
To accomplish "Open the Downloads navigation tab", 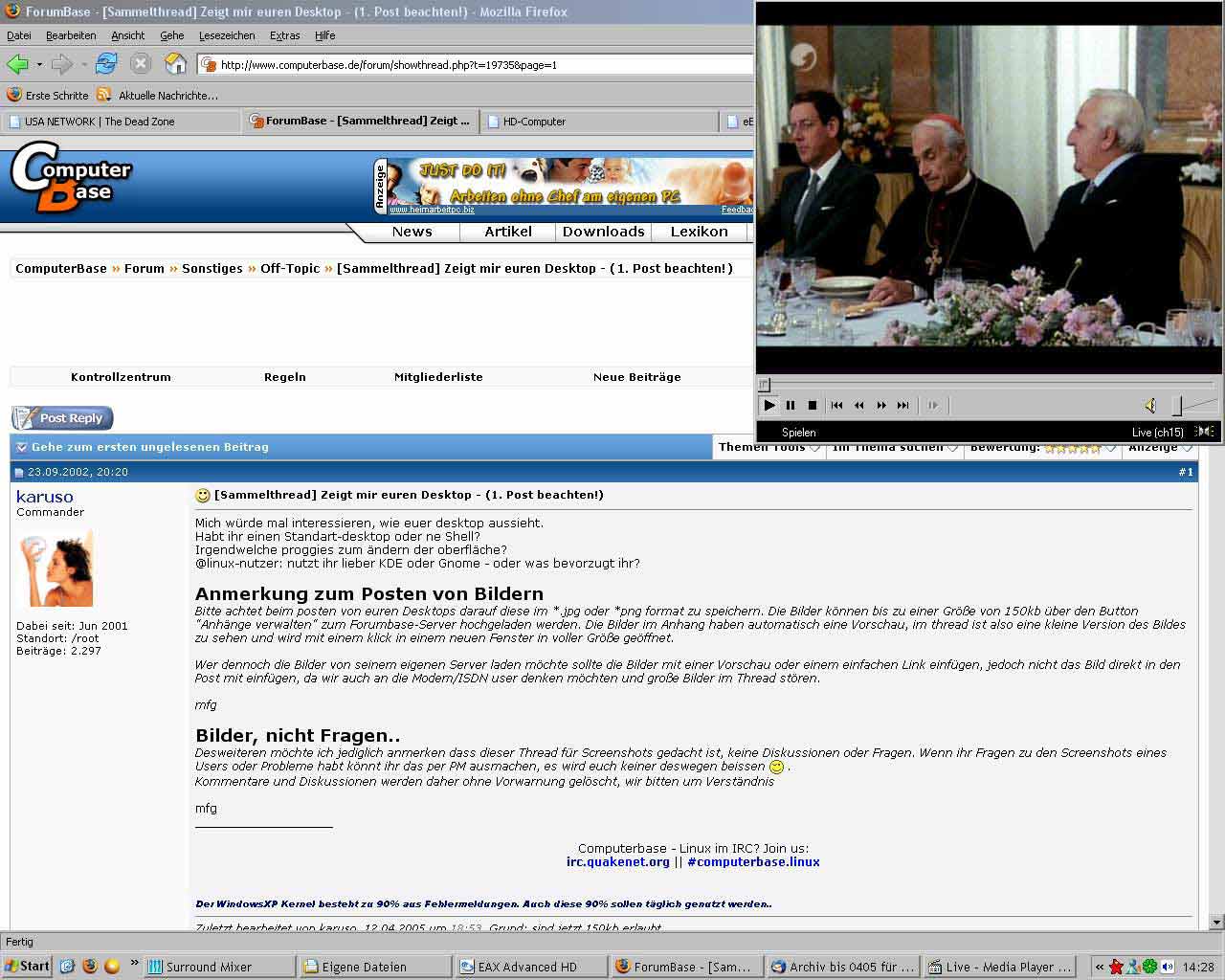I will (603, 232).
